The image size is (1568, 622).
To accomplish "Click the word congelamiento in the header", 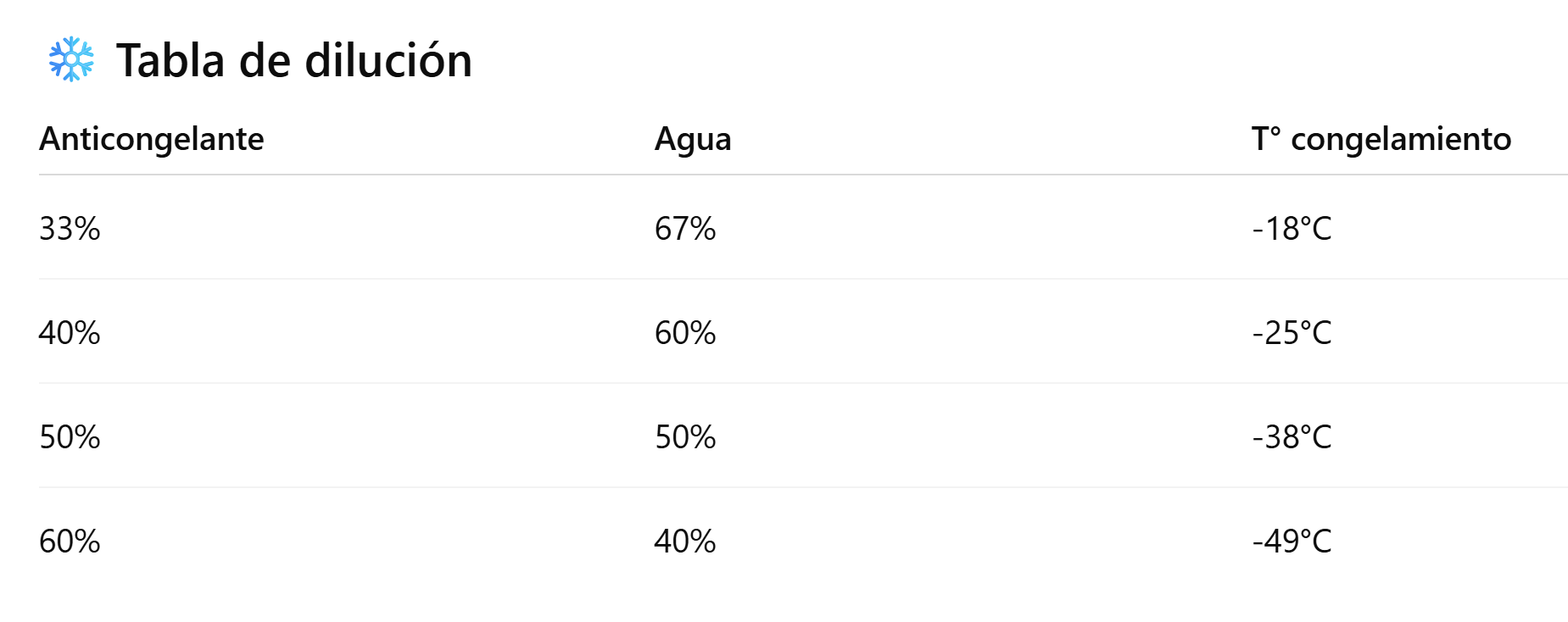I will (1401, 139).
